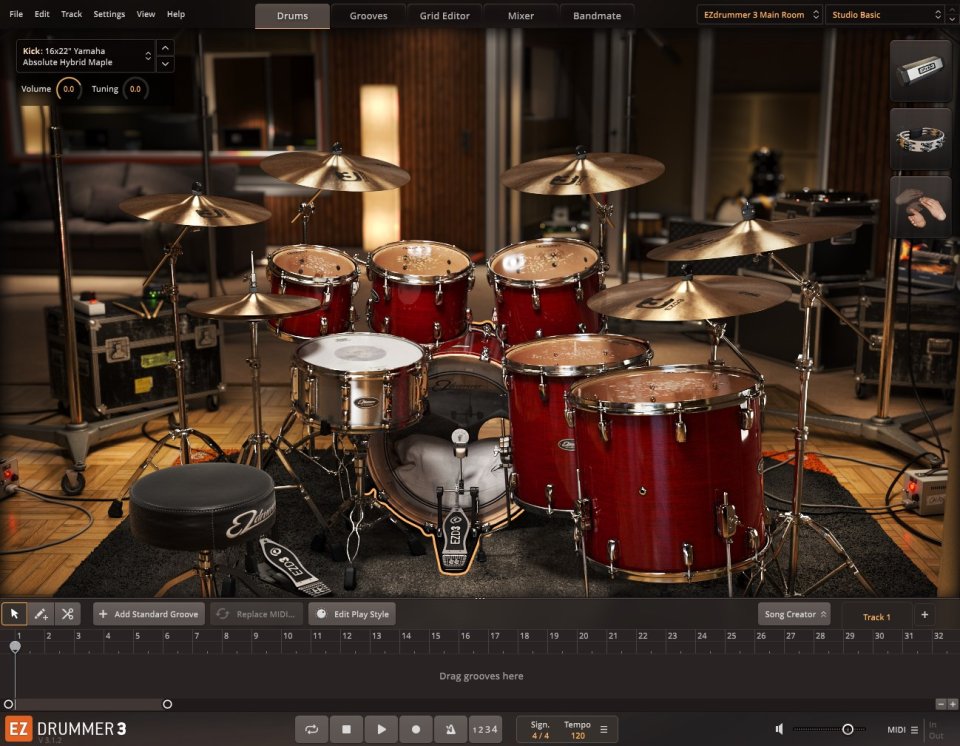The height and width of the screenshot is (746, 960).
Task: Click the kick Volume knob
Action: (x=69, y=89)
